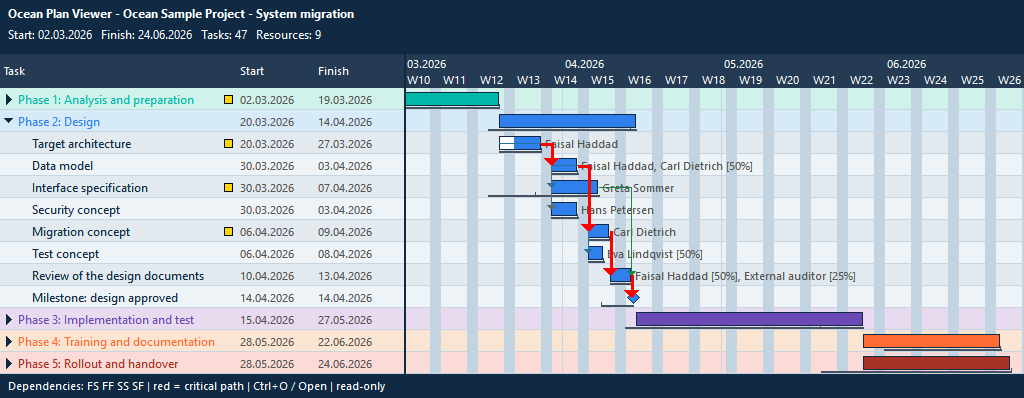Expand Phase 5: Rollout and handover

[x=8, y=364]
